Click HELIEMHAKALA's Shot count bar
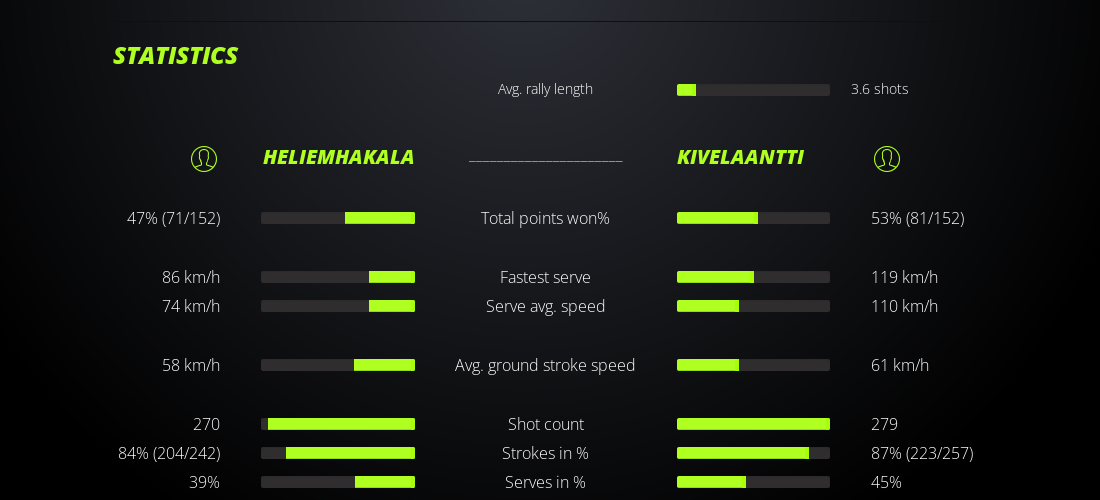 (338, 424)
